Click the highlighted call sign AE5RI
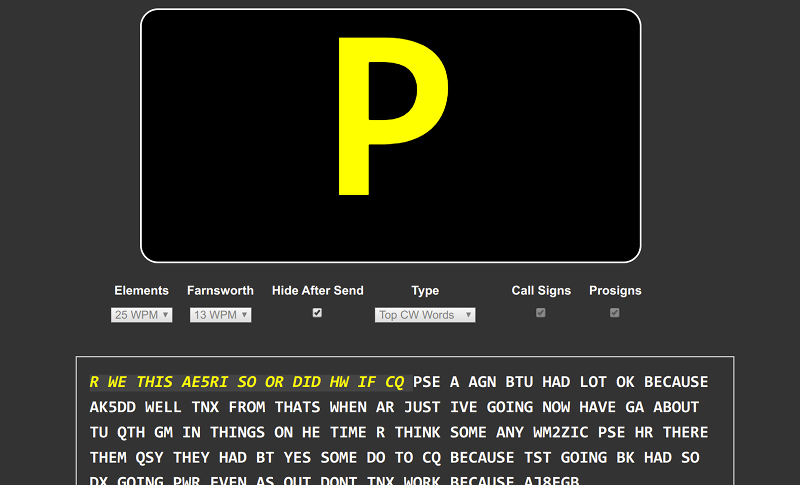800x485 pixels. [x=206, y=382]
